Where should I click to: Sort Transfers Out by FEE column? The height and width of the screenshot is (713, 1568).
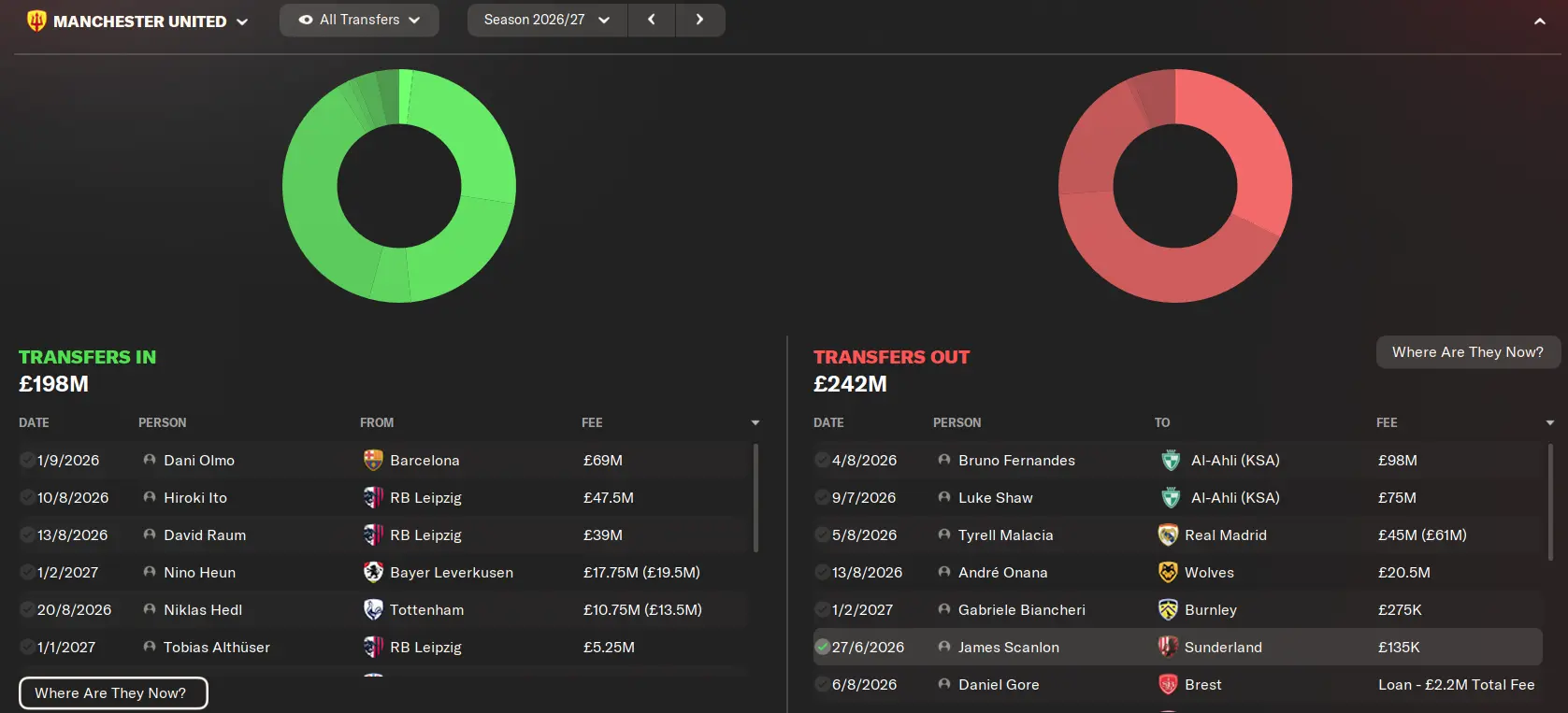(1387, 422)
